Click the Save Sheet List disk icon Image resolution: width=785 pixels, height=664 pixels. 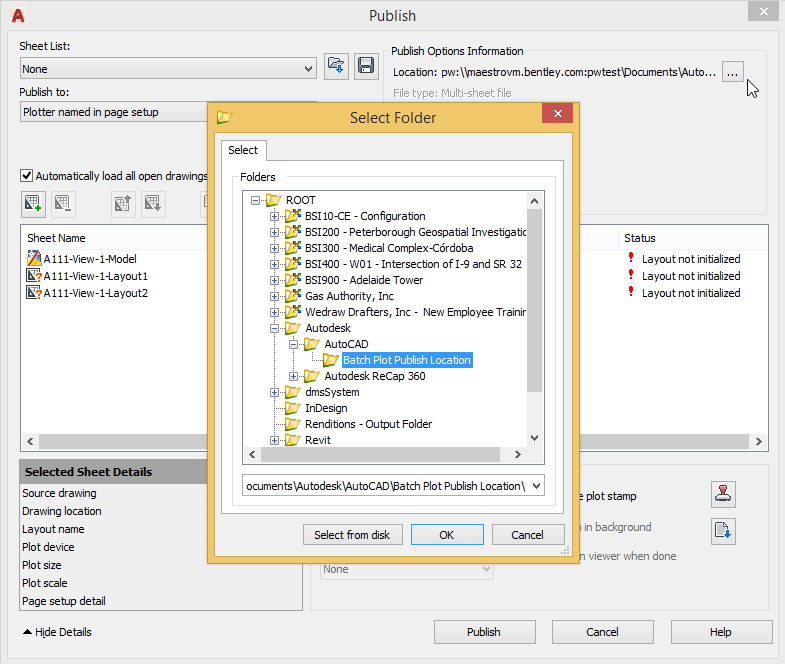[366, 66]
